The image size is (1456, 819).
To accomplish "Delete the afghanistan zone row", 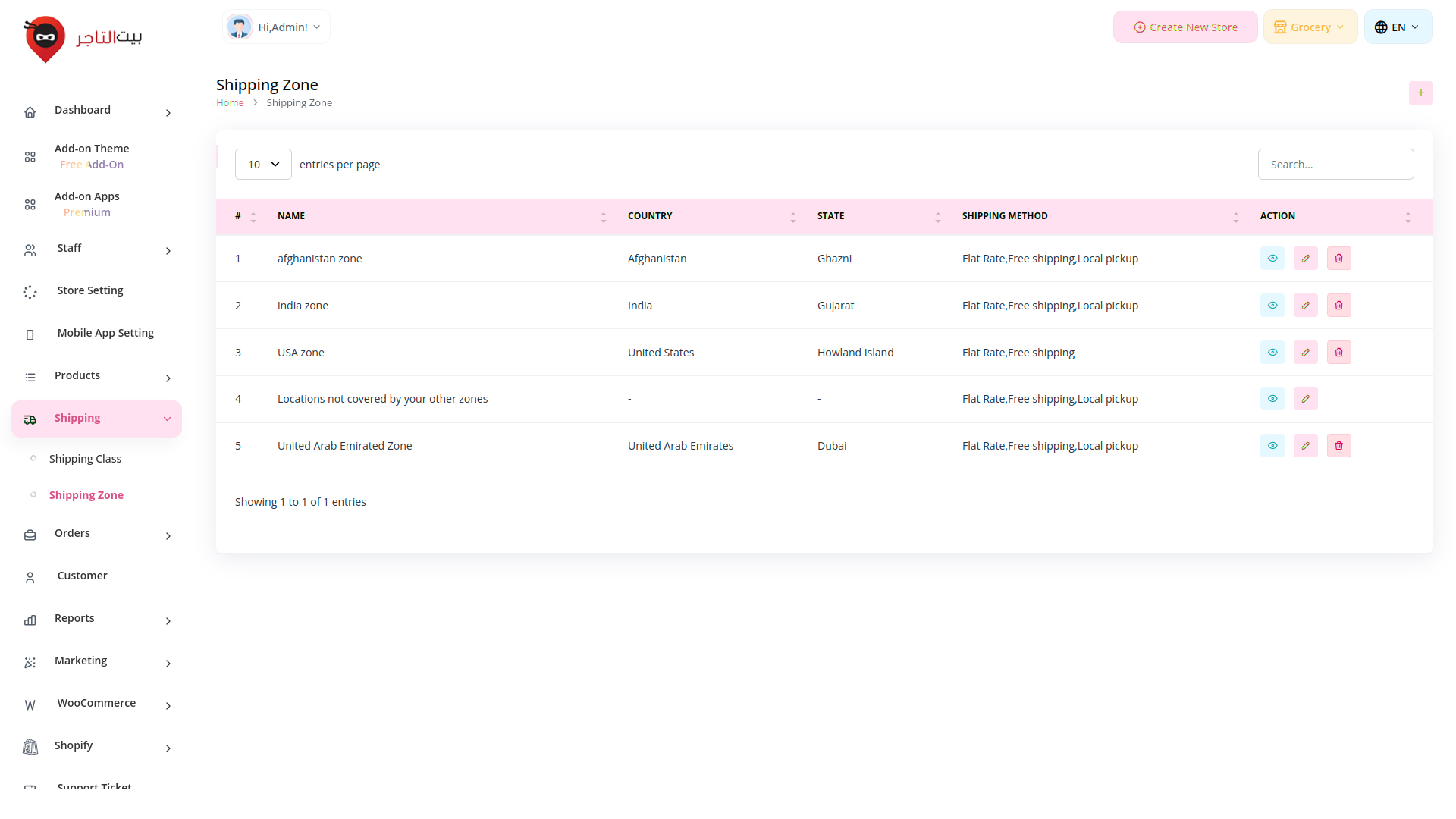I will coord(1338,259).
